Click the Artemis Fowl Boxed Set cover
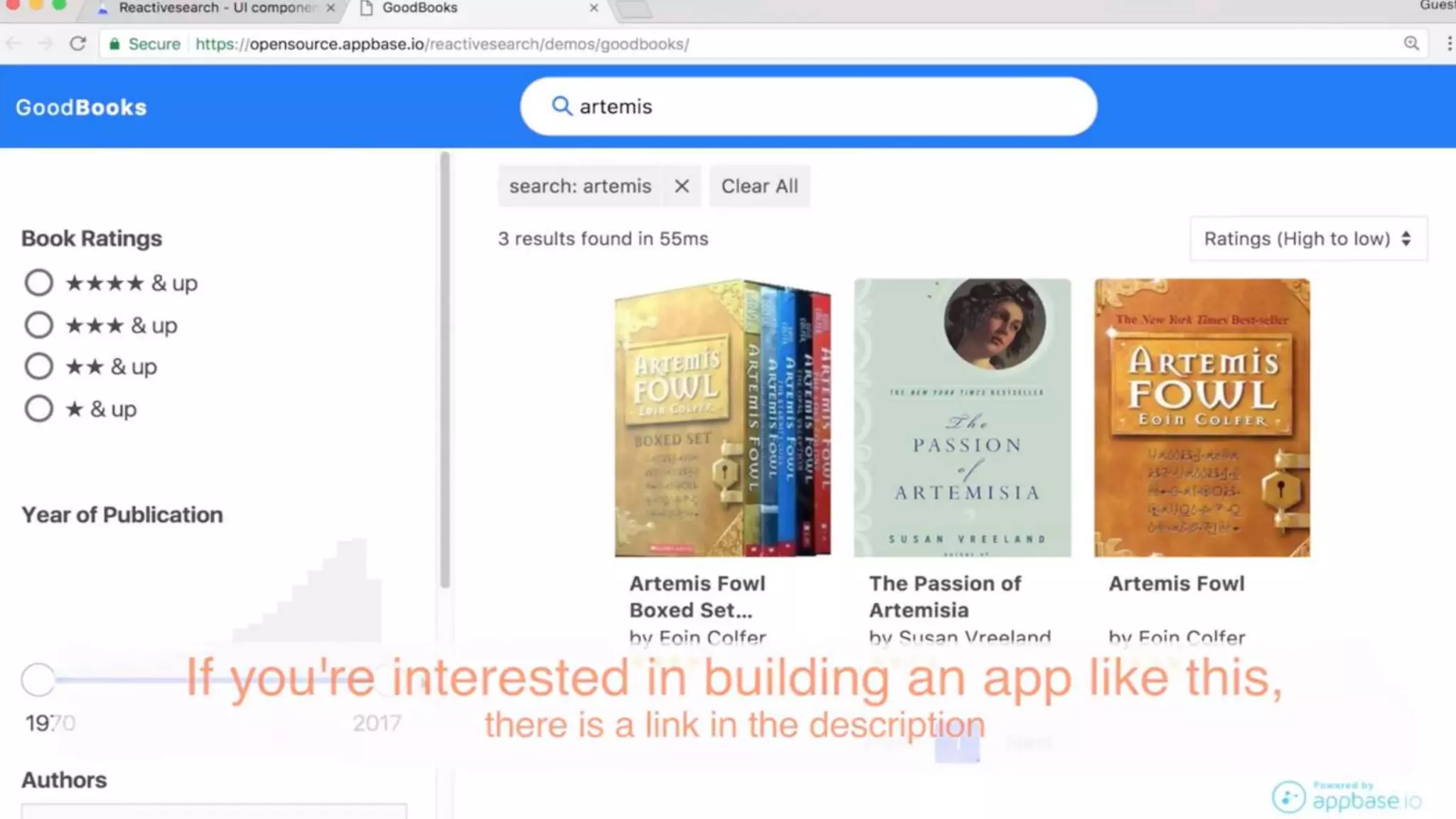The image size is (1456, 819). (x=722, y=417)
